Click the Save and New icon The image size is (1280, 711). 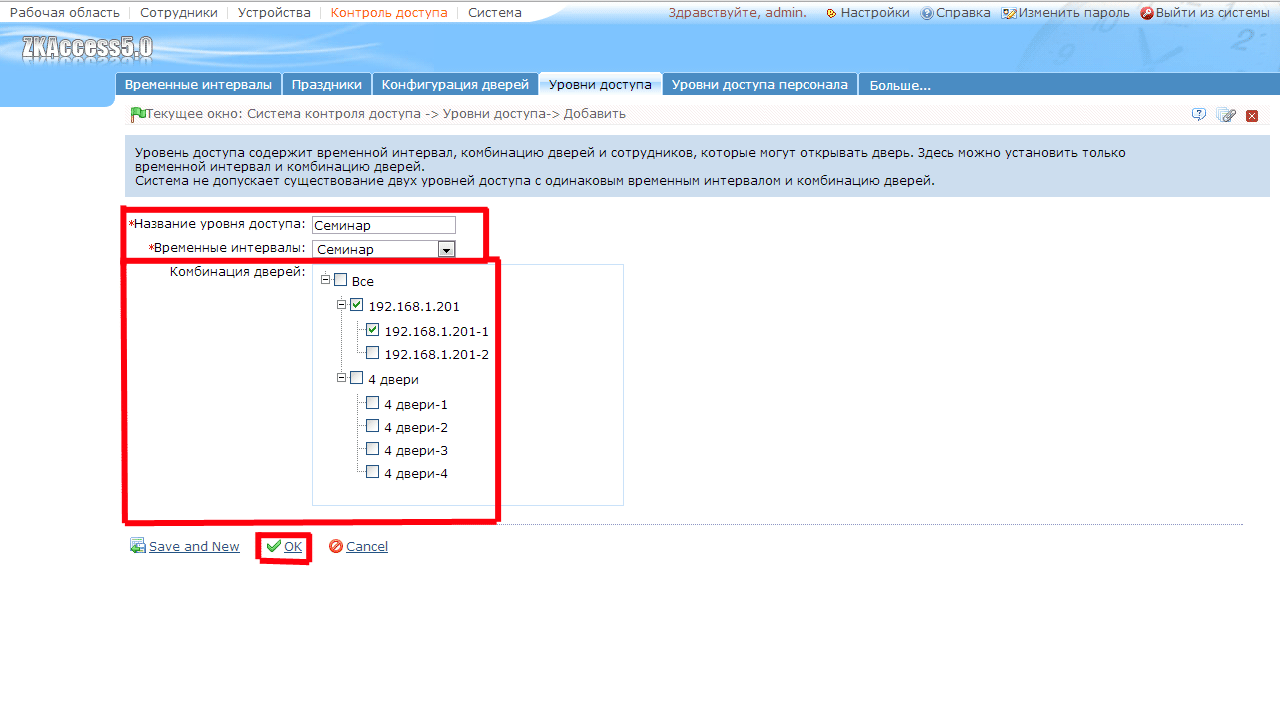pyautogui.click(x=138, y=546)
